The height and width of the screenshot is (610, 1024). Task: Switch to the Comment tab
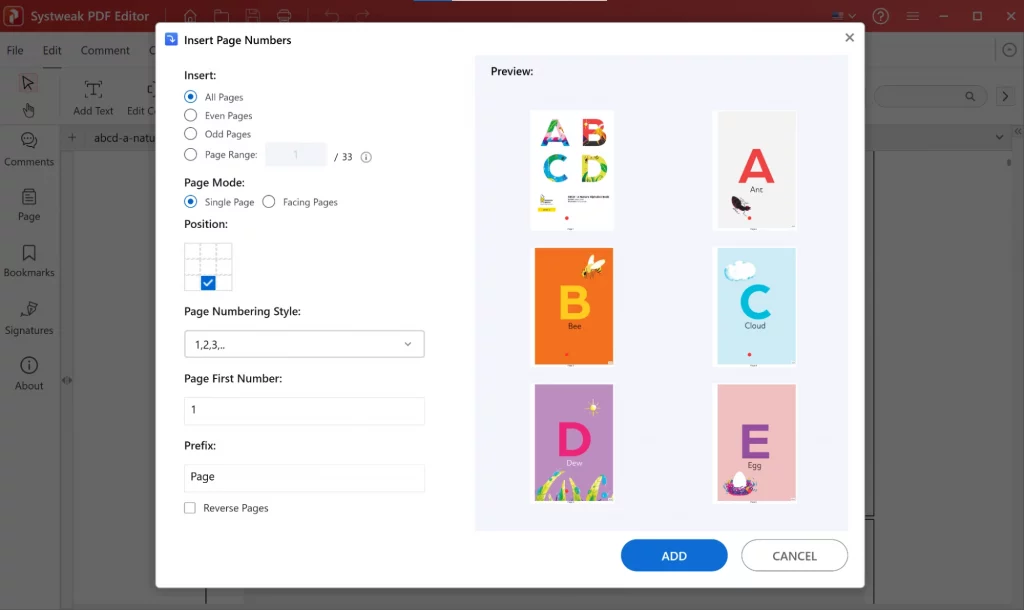click(104, 49)
